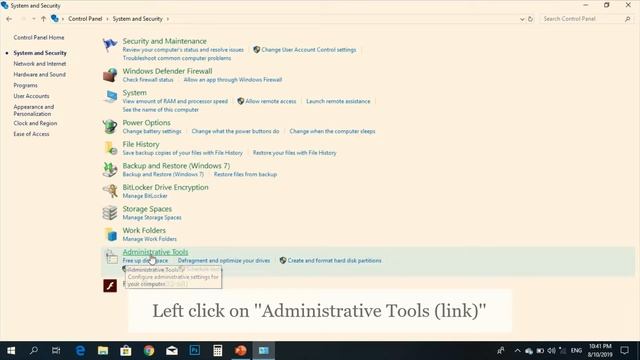This screenshot has width=640, height=360.
Task: Click Restore your files with File History
Action: [294, 153]
